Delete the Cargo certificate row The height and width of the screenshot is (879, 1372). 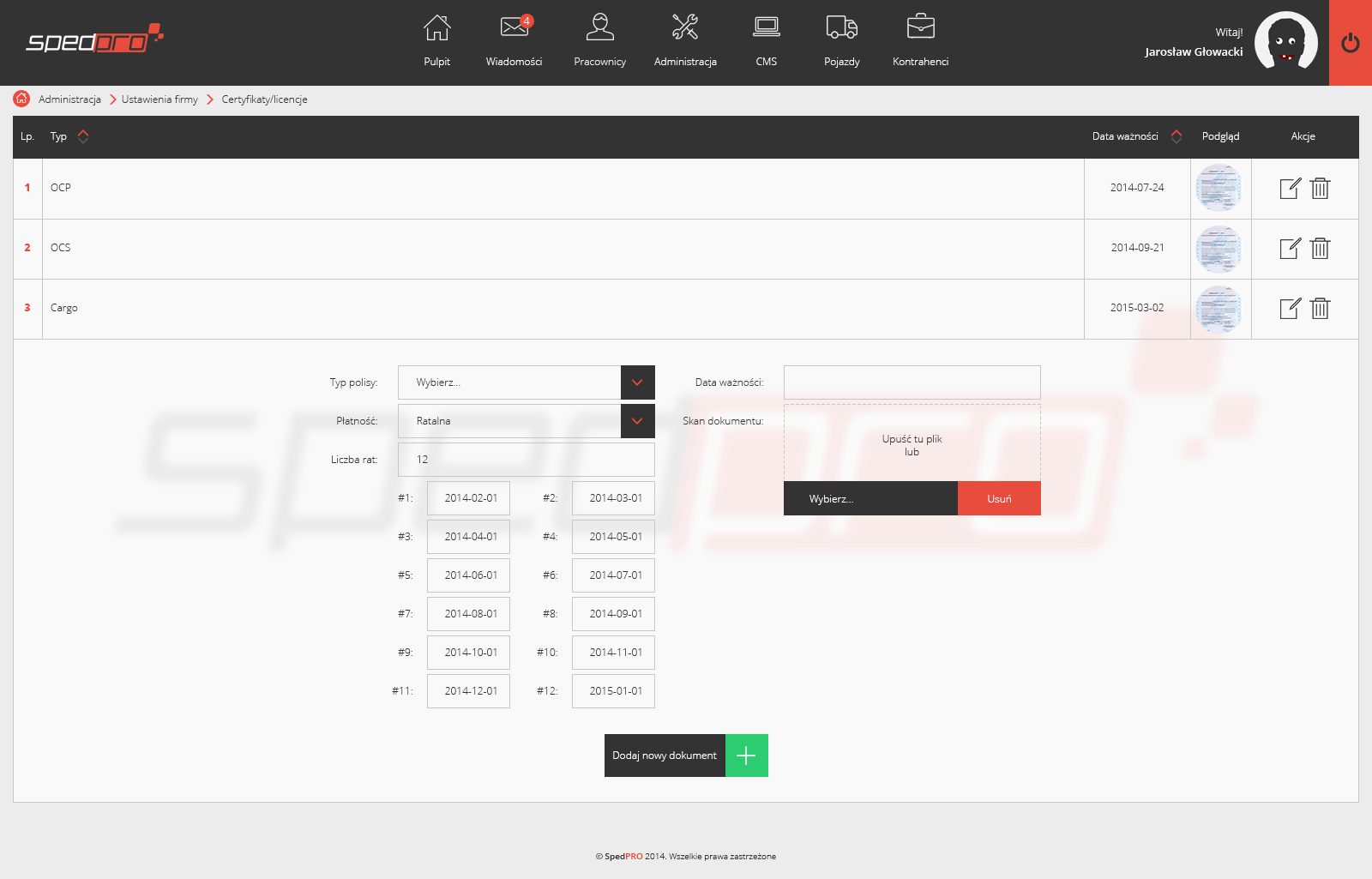pos(1320,309)
